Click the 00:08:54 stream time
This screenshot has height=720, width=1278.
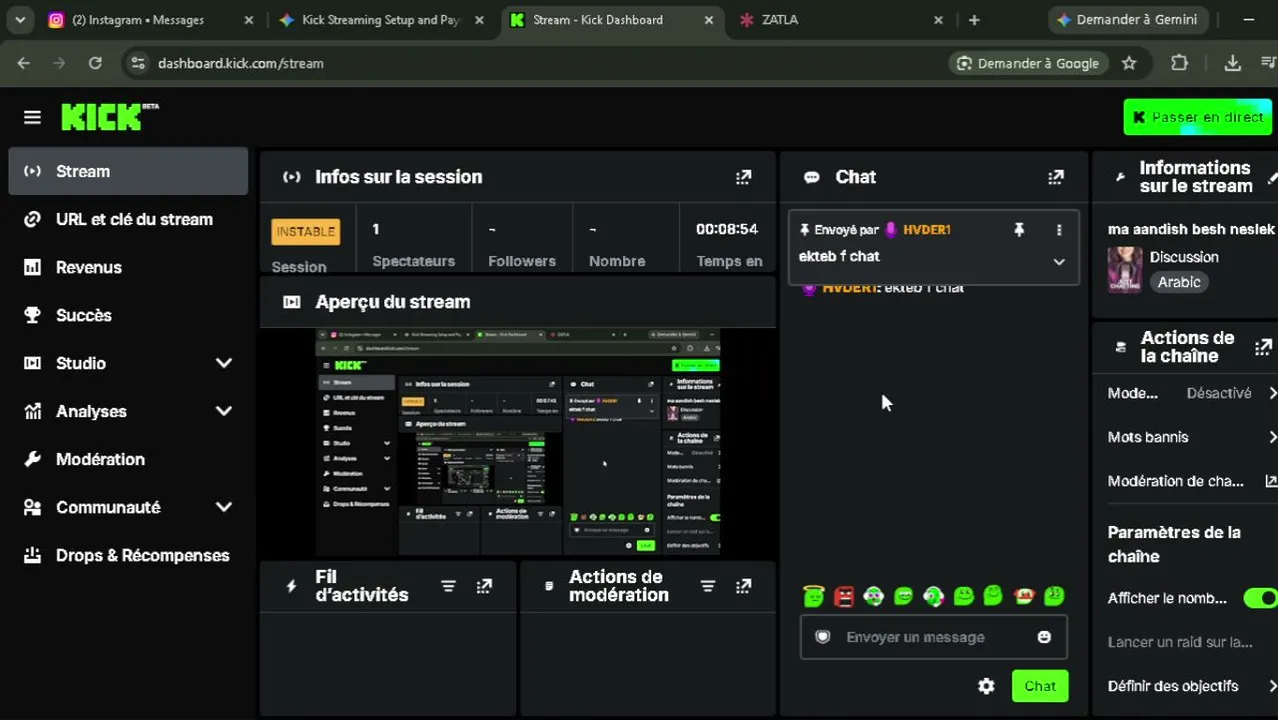[x=727, y=229]
